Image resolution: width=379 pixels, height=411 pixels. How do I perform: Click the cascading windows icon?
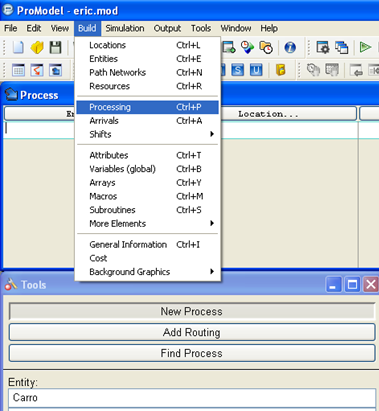coord(341,47)
